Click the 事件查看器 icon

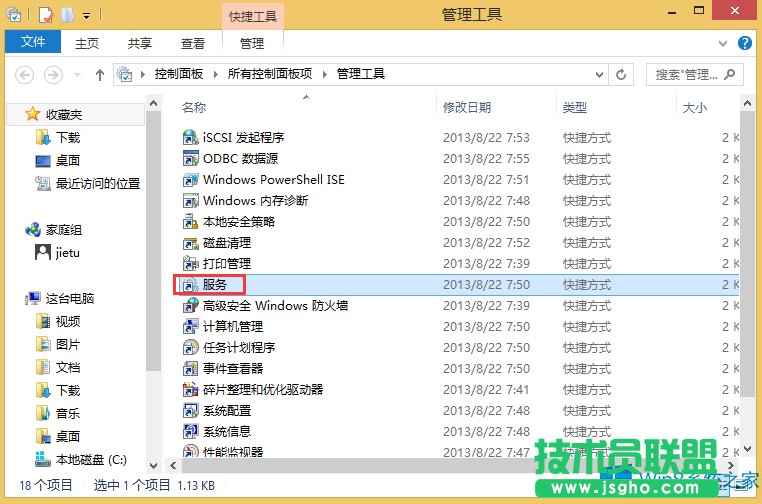click(190, 368)
